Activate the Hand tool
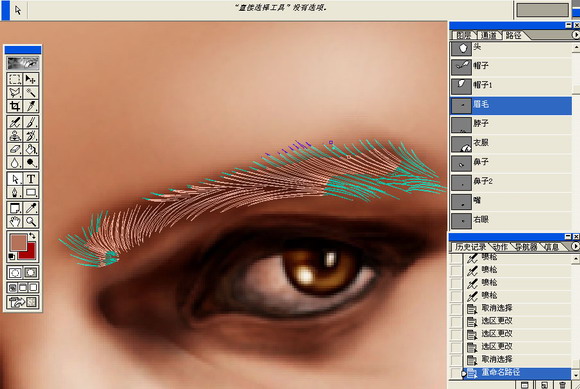 15,221
